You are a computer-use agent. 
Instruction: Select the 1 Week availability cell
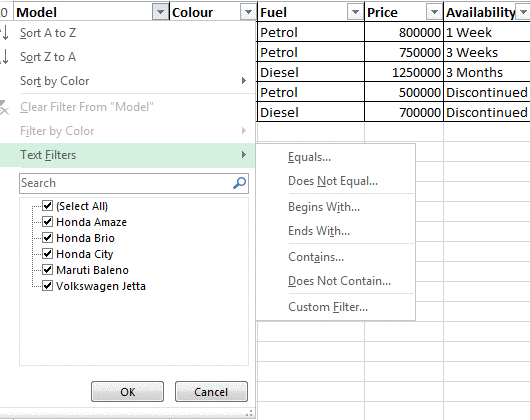[x=487, y=32]
